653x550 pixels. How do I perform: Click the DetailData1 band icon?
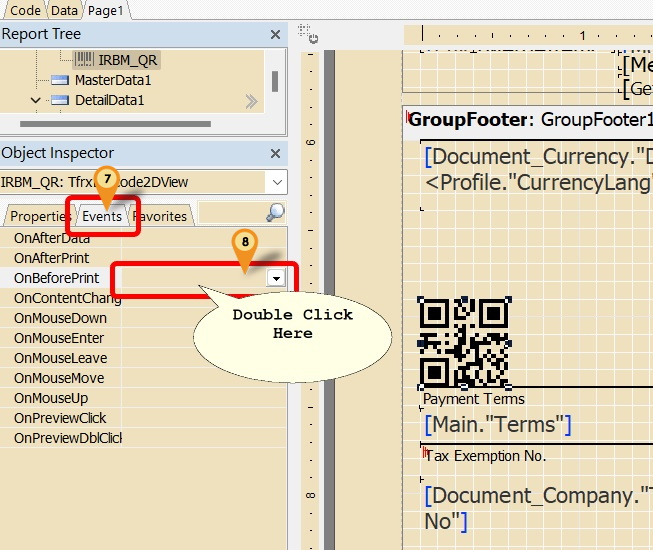59,100
